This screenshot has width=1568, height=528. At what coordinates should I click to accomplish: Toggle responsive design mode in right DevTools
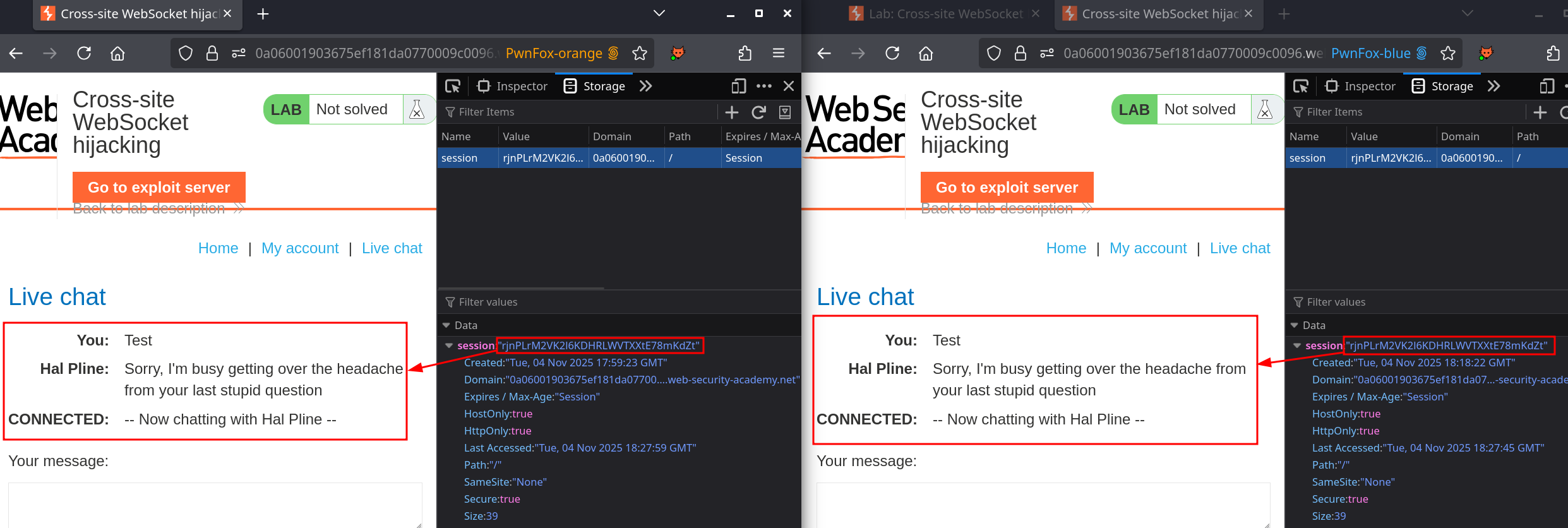coord(1547,86)
